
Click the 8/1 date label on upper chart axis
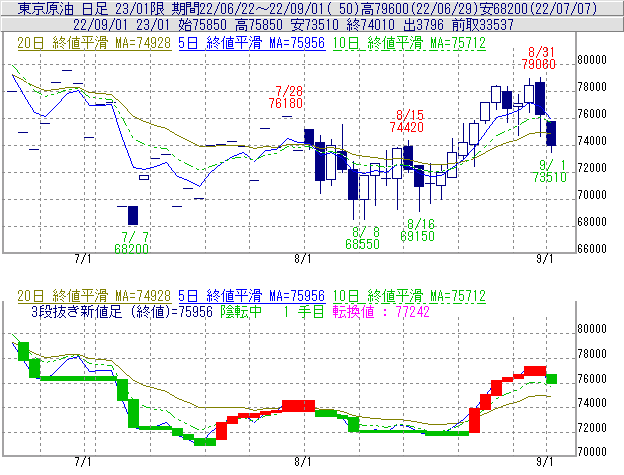[303, 259]
